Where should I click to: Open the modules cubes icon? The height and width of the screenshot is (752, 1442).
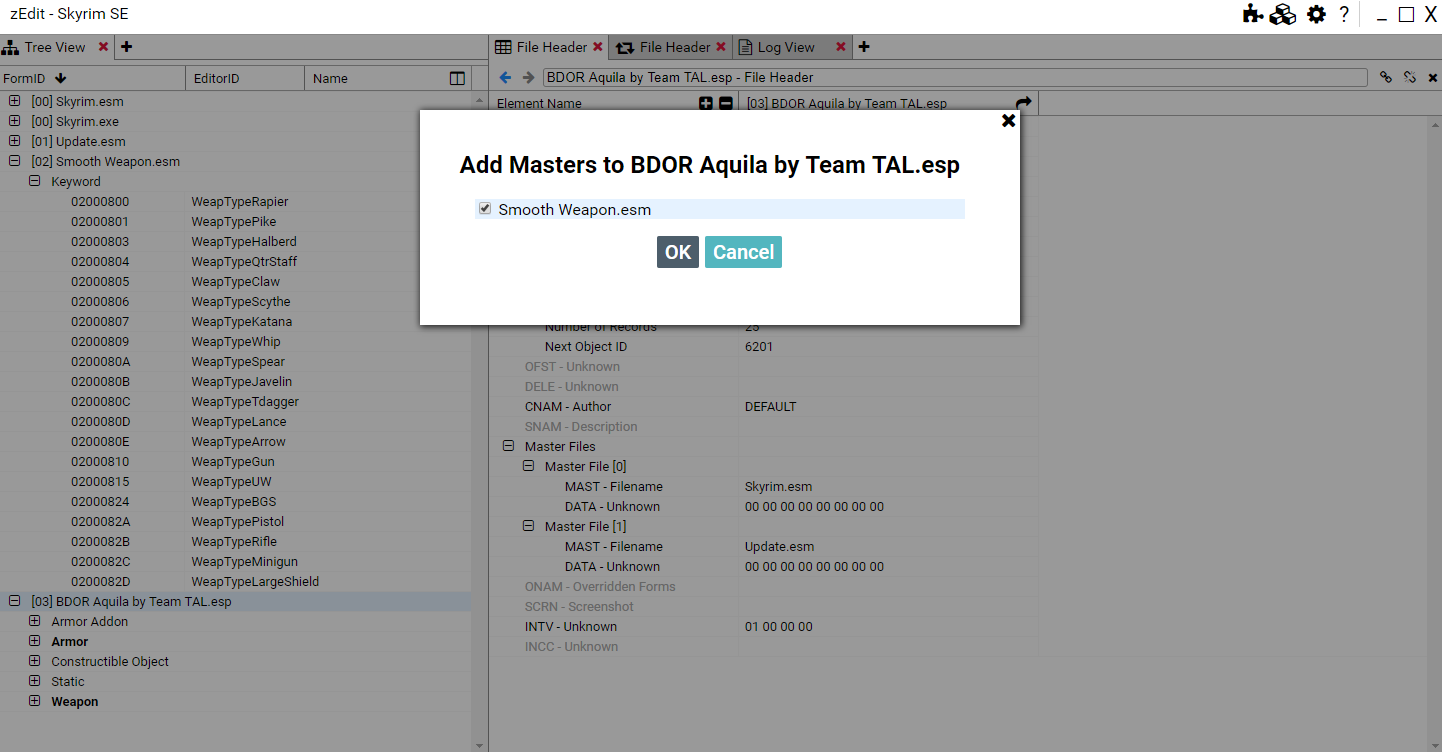pyautogui.click(x=1283, y=14)
